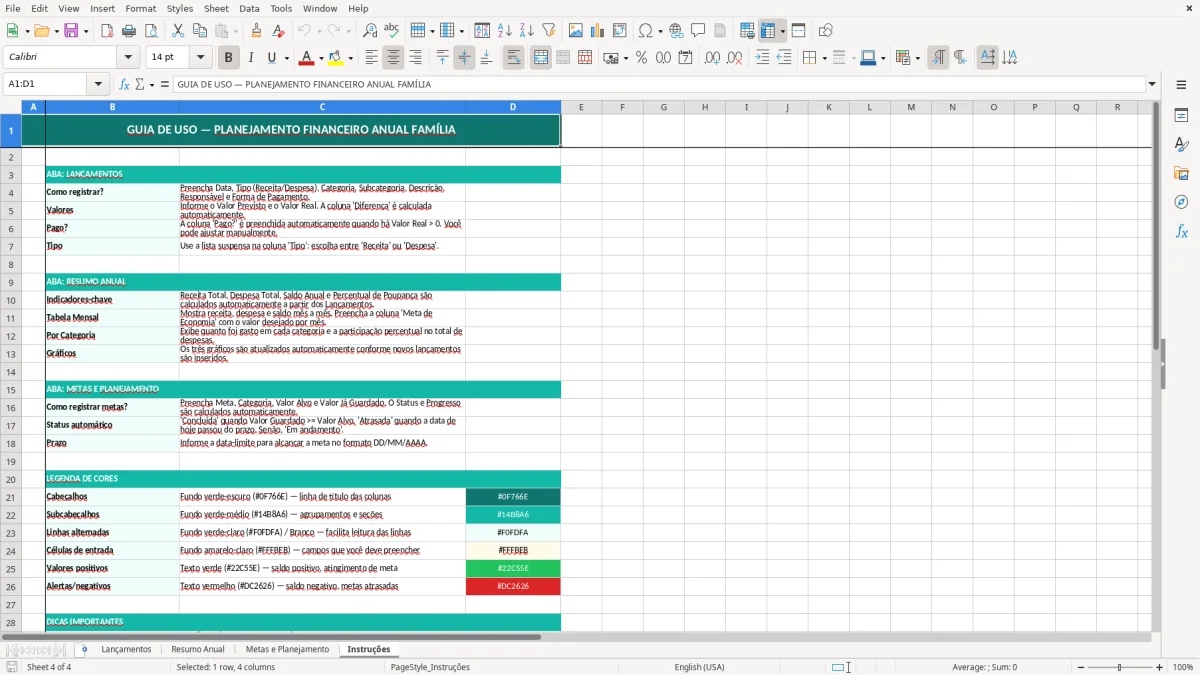The image size is (1200, 675).
Task: Click the zoom out minus button
Action: click(x=1081, y=667)
